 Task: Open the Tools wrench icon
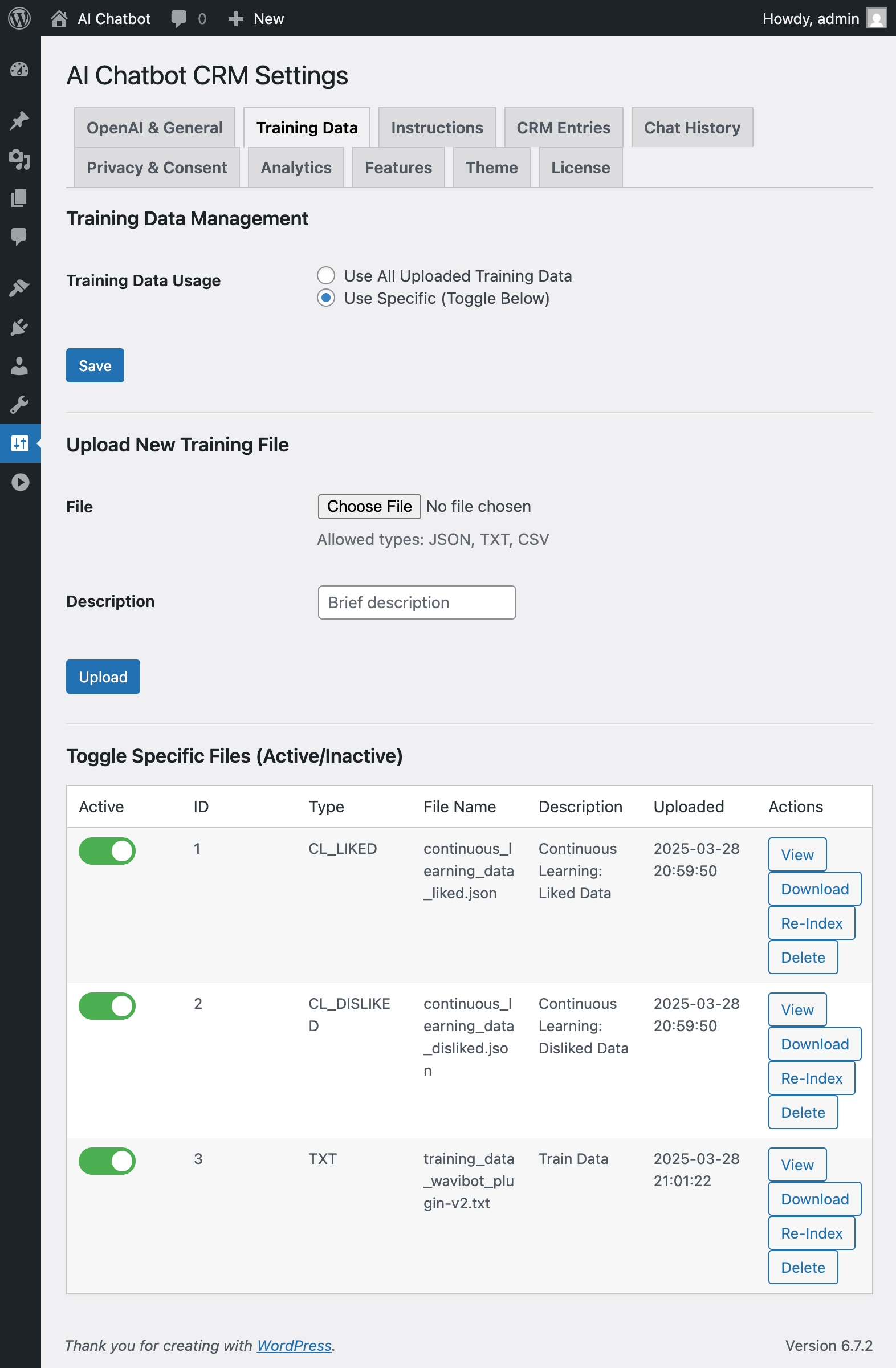click(x=19, y=405)
